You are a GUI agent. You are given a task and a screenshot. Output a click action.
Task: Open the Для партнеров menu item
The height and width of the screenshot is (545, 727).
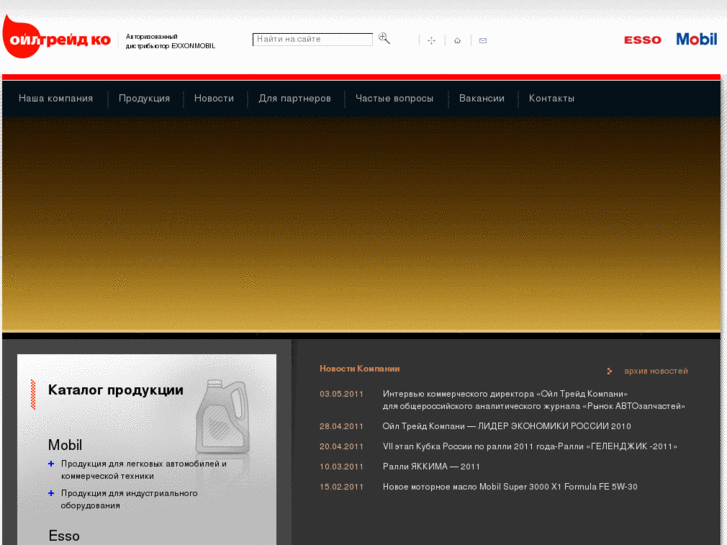point(295,98)
